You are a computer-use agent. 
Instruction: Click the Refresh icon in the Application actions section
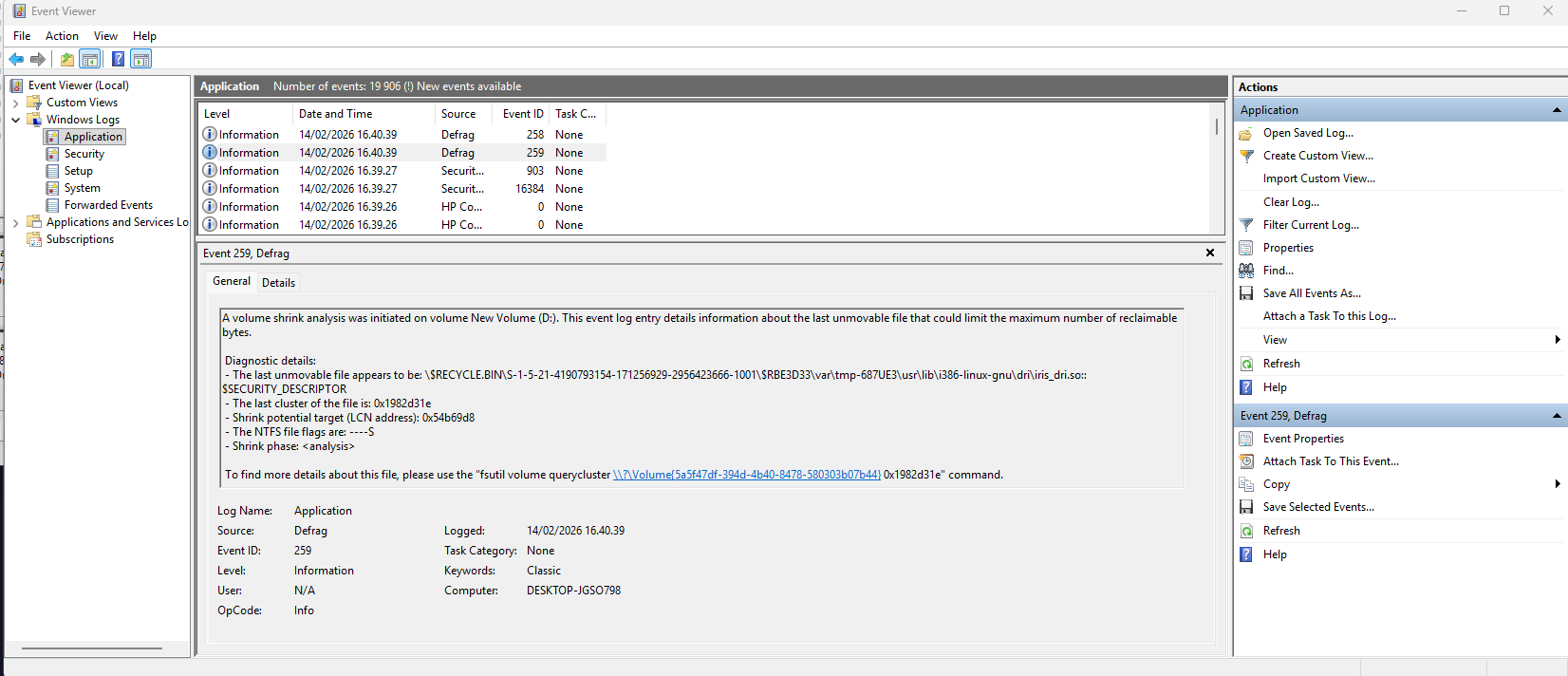coord(1246,364)
